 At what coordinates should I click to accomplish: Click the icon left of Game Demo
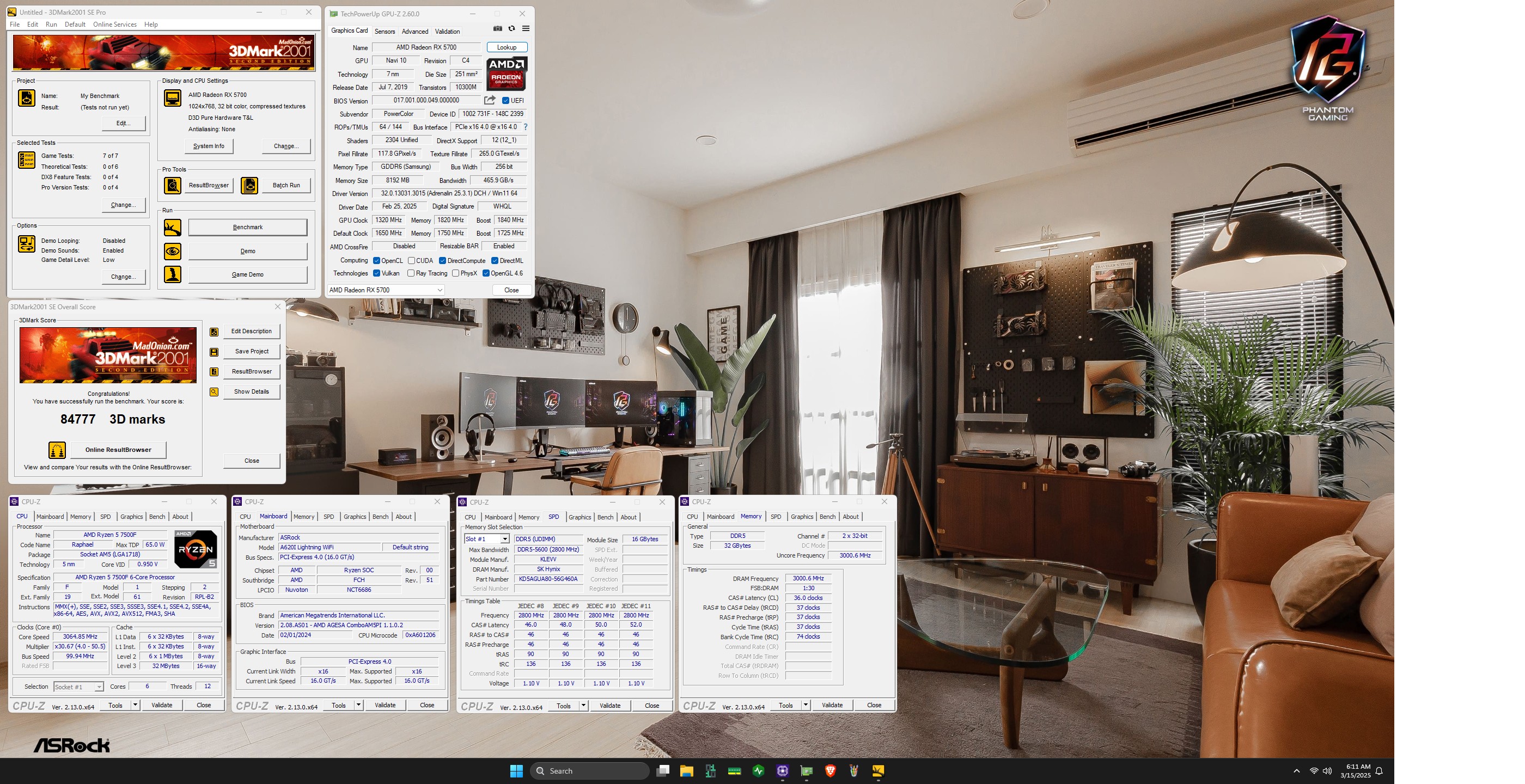pyautogui.click(x=172, y=274)
